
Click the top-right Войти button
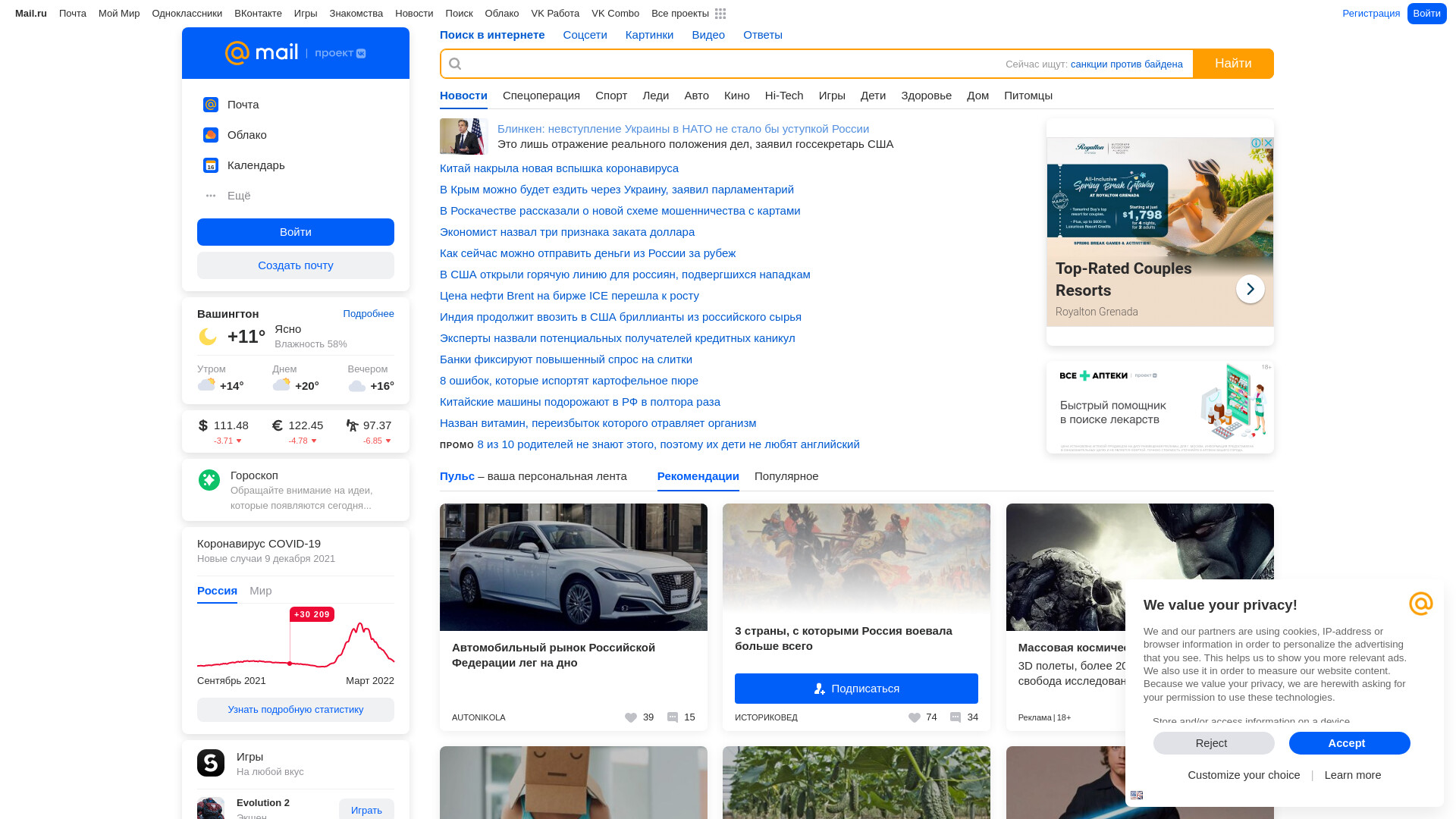pos(1426,14)
